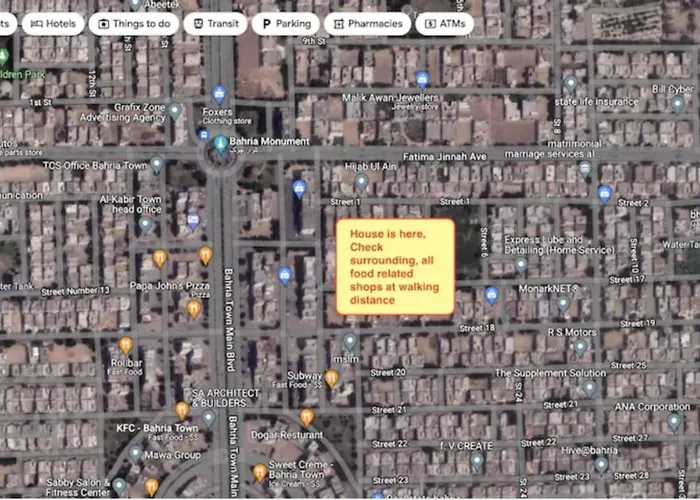Click the MonarkNET location pin
The image size is (700, 500).
[563, 303]
